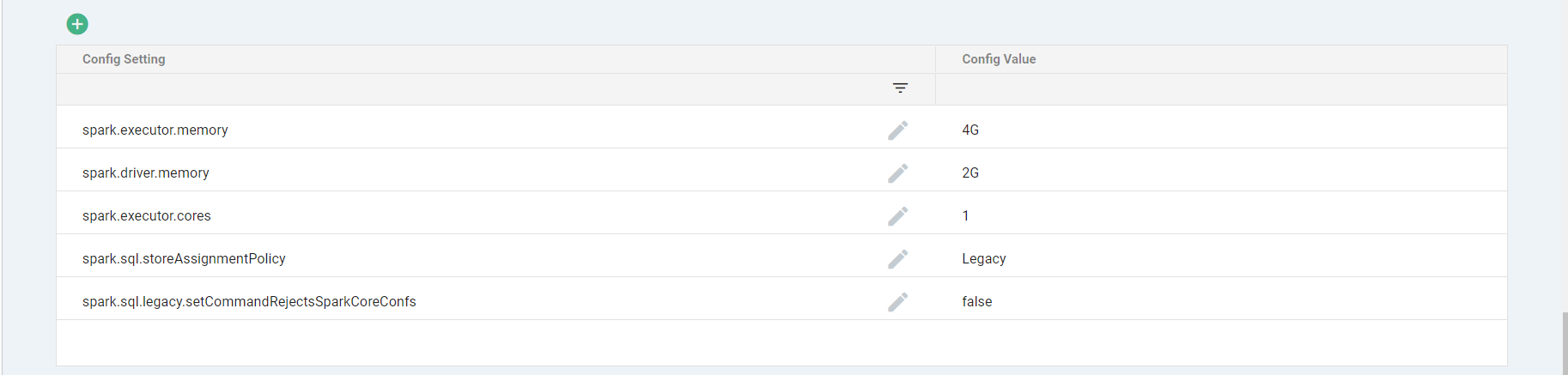Edit the setCommandRejectsSparkCoreConfs row via its pencil

[898, 302]
